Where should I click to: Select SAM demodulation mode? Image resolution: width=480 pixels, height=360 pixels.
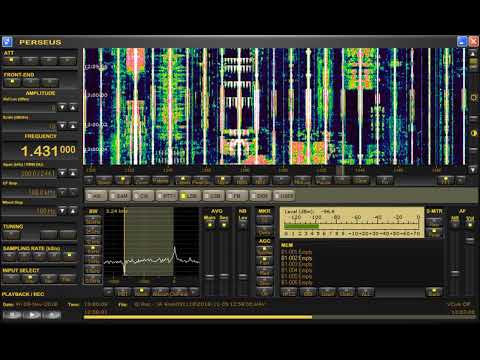pos(120,196)
